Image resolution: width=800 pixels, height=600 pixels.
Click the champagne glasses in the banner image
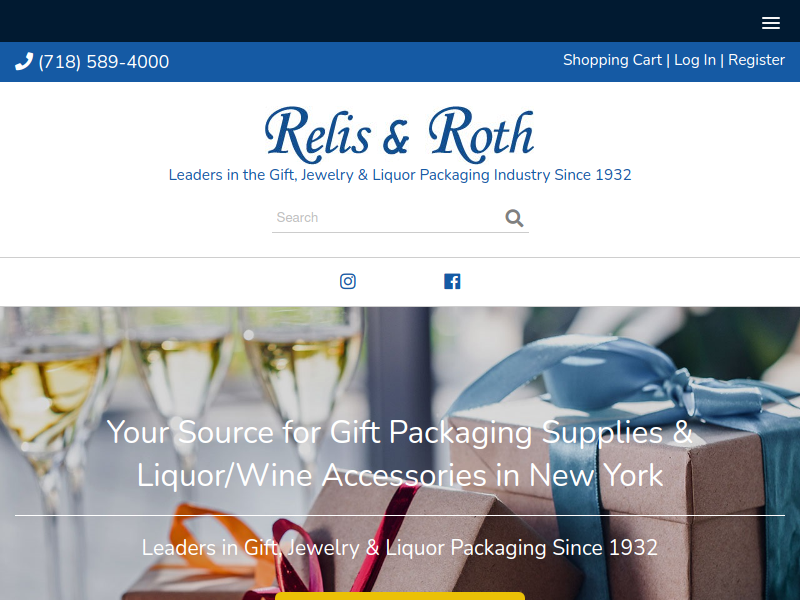point(179,388)
